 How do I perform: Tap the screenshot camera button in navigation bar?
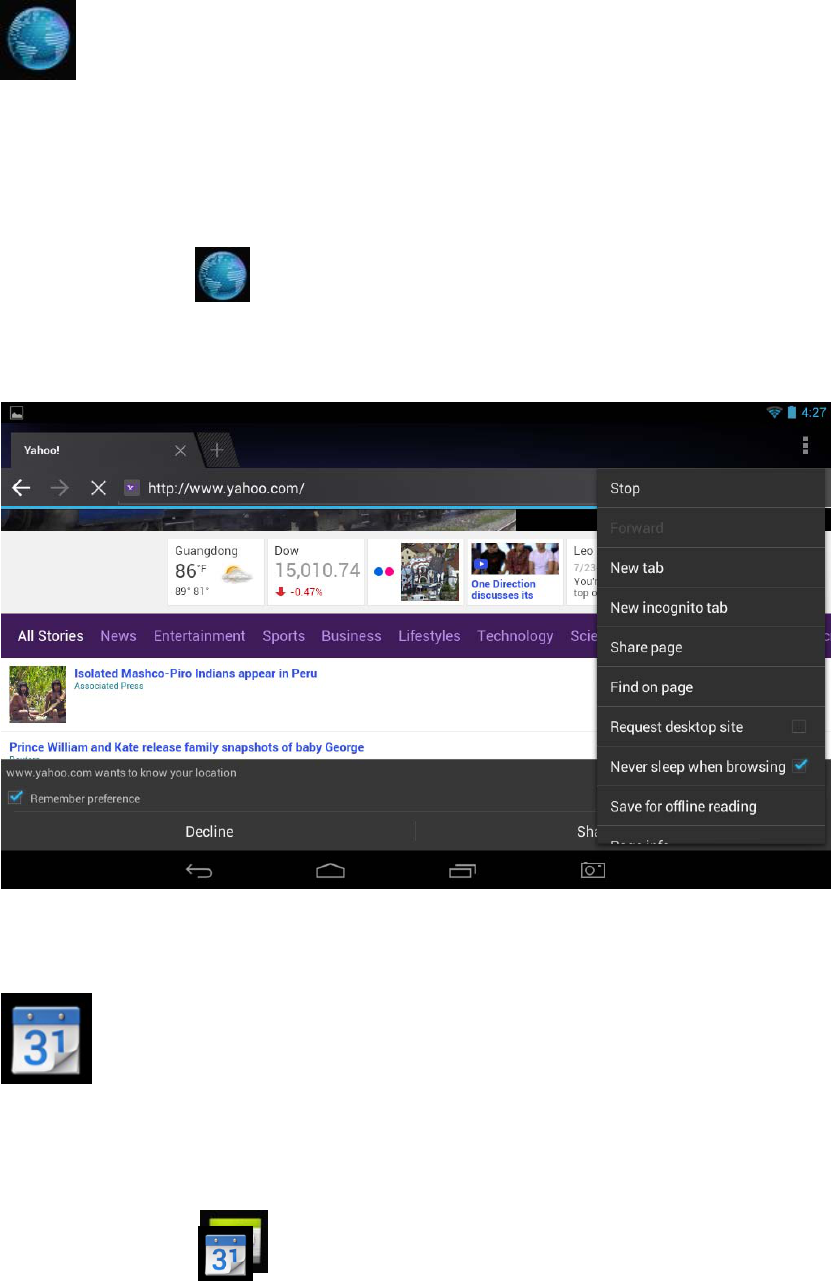pyautogui.click(x=594, y=871)
